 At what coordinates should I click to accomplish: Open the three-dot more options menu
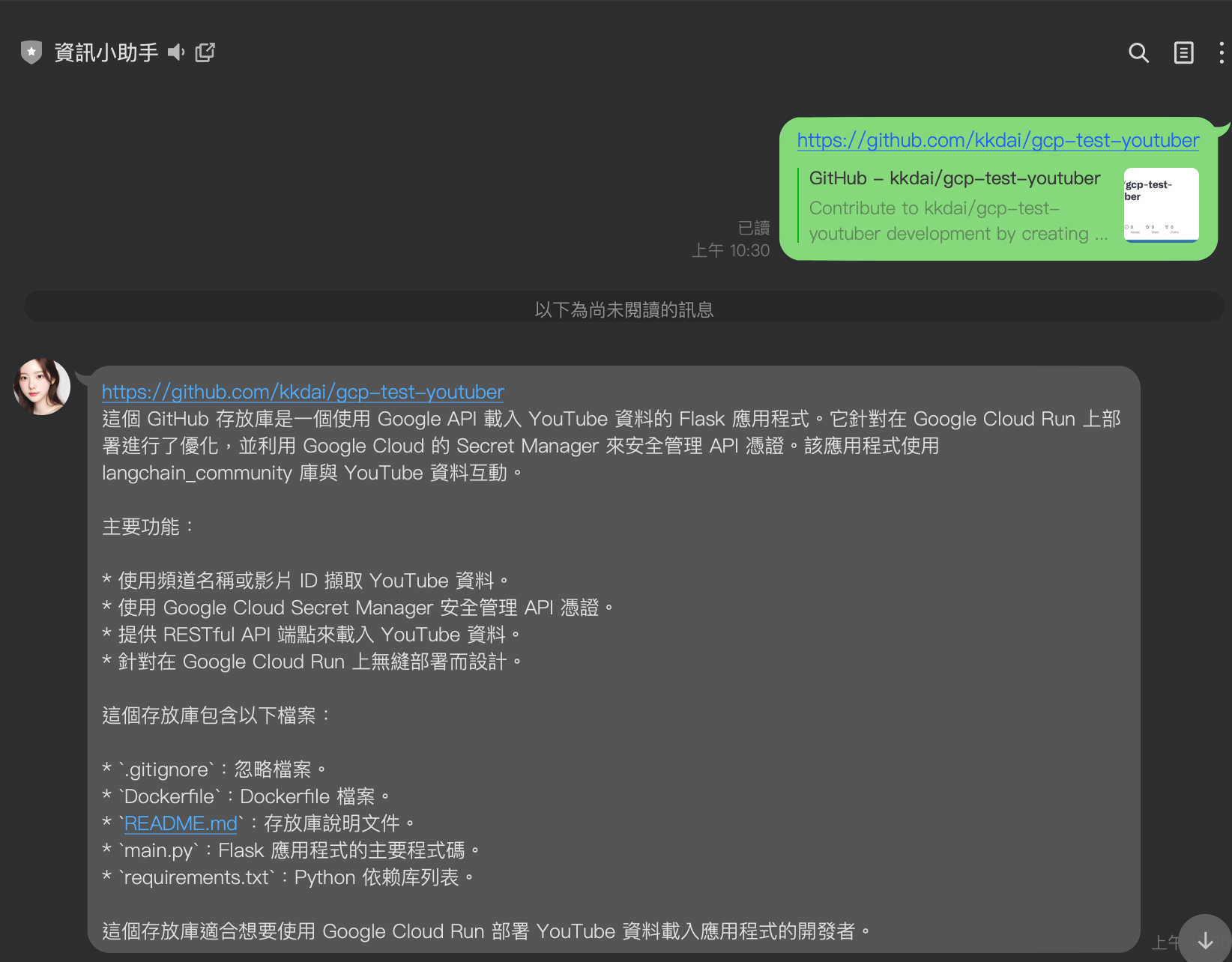(x=1221, y=52)
